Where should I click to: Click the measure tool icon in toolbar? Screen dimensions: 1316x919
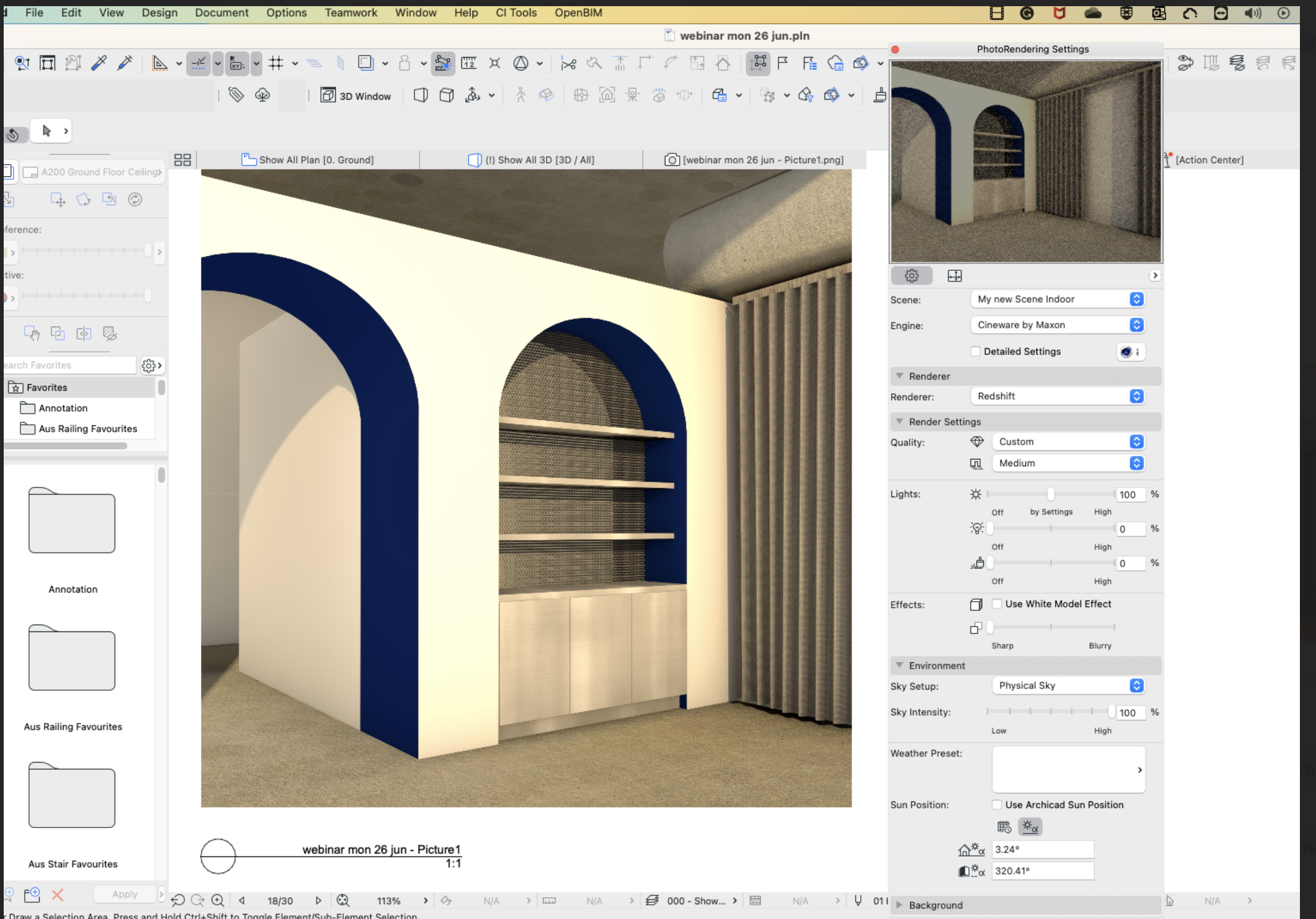(x=468, y=63)
